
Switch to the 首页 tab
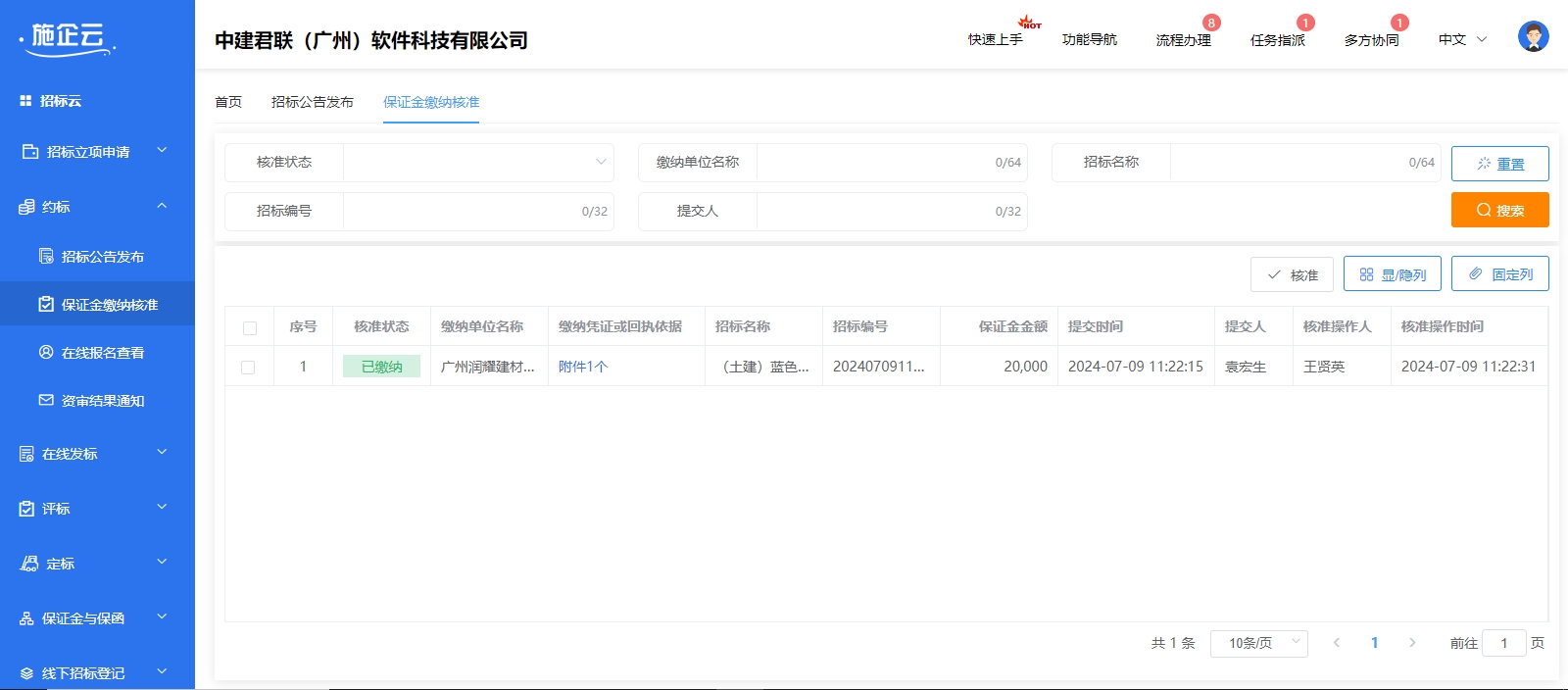click(x=228, y=102)
